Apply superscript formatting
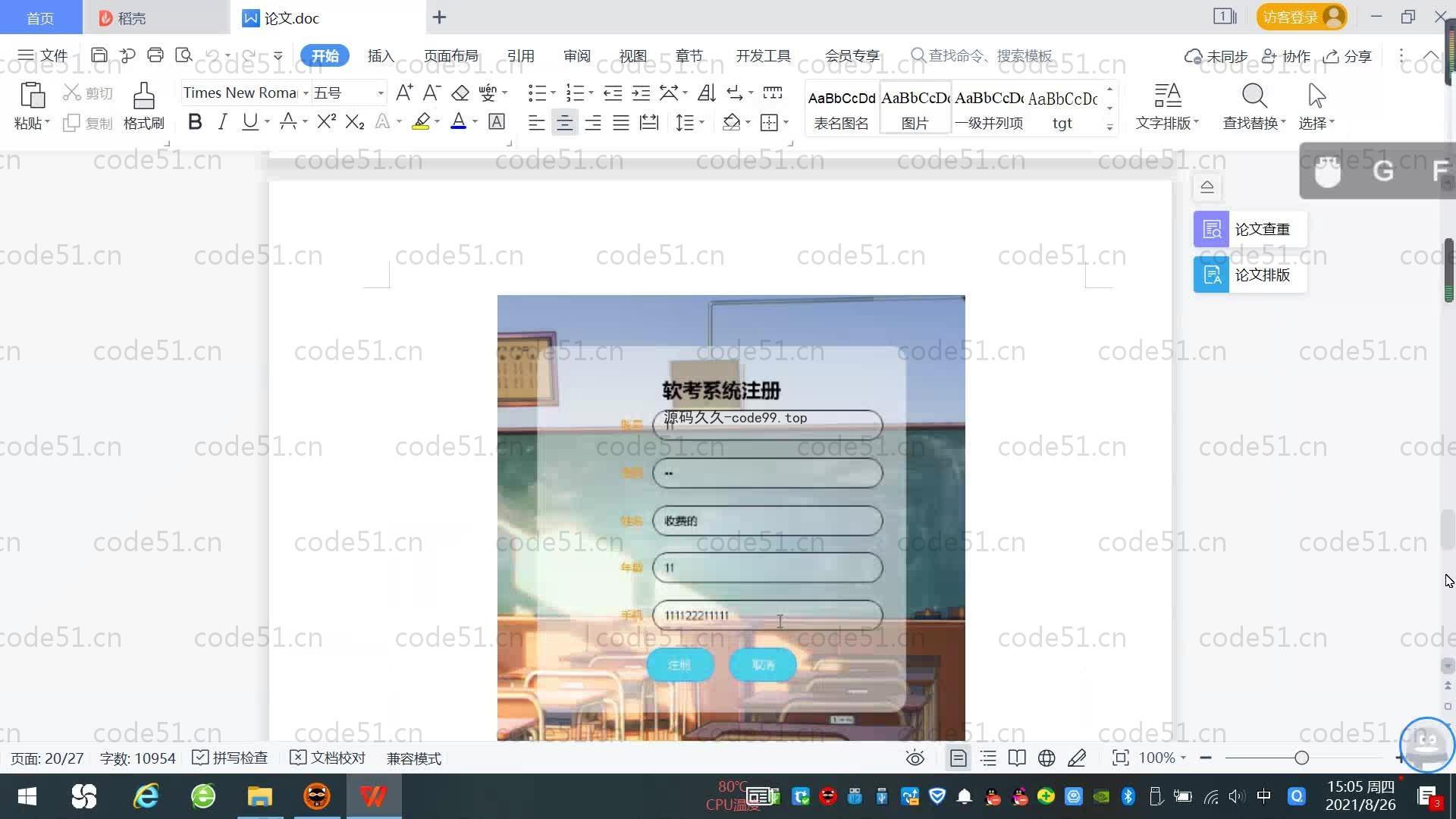1456x819 pixels. point(327,121)
